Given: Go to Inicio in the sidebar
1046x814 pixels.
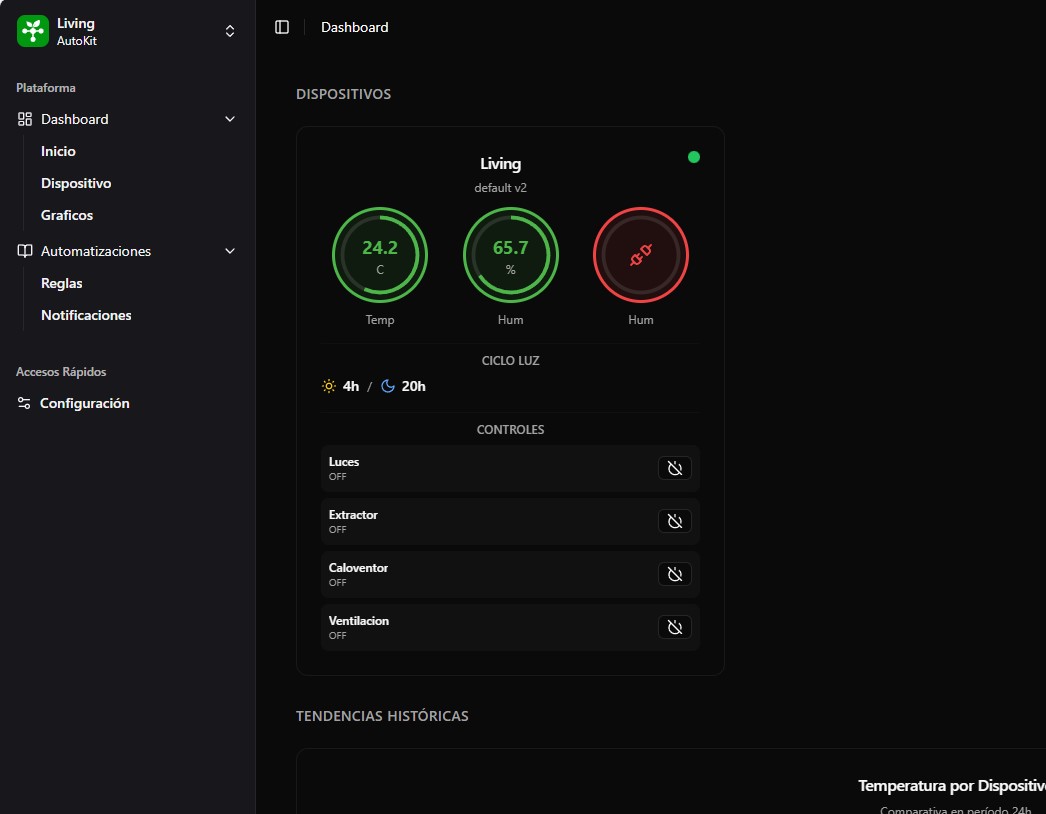Looking at the screenshot, I should point(58,151).
